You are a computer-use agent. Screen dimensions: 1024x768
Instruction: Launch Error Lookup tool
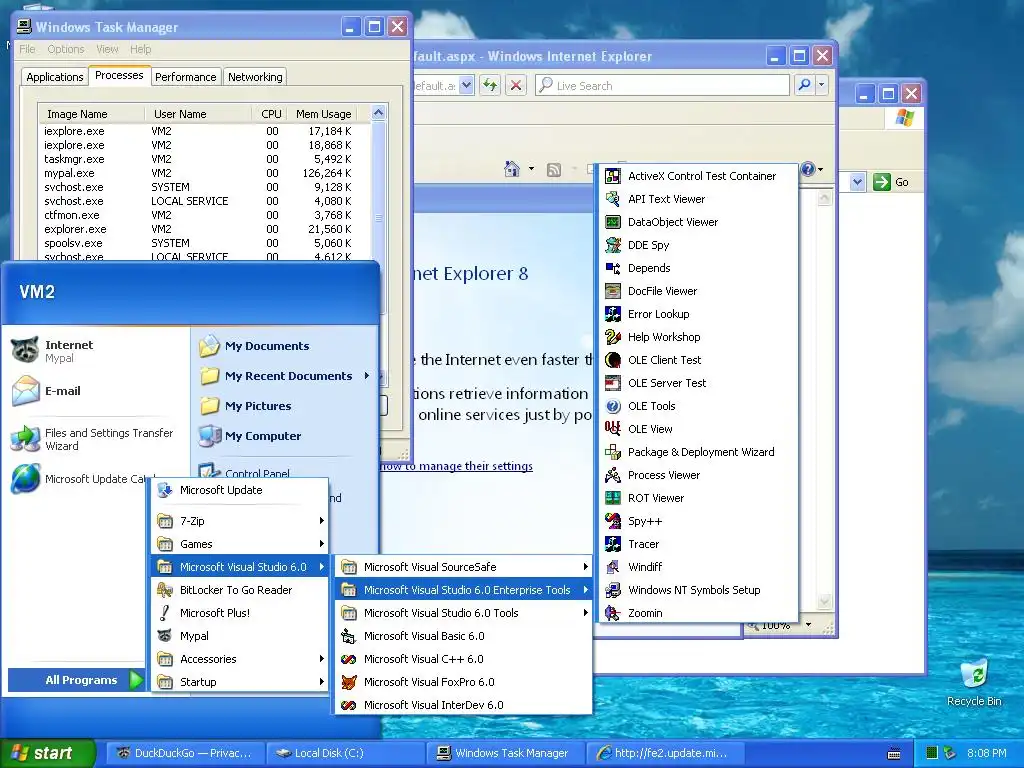(698, 314)
